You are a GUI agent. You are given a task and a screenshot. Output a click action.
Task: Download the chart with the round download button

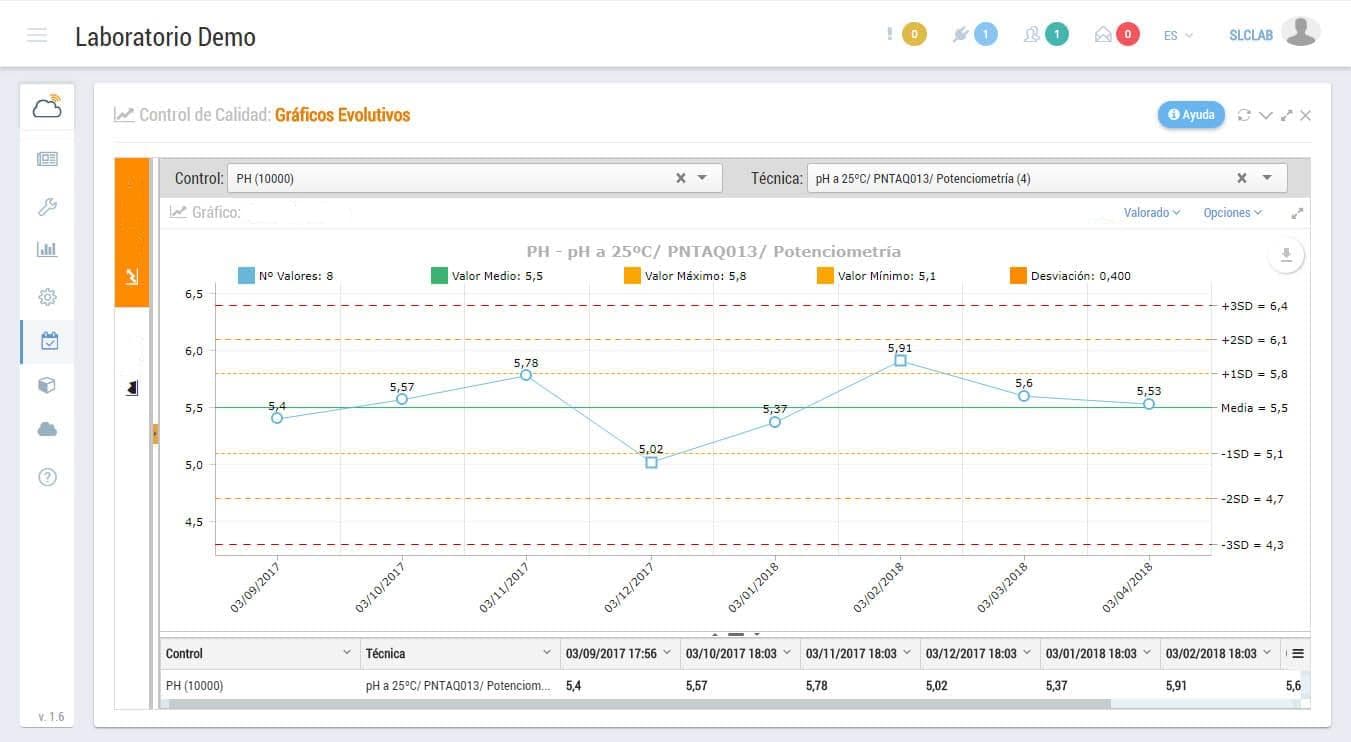1286,256
